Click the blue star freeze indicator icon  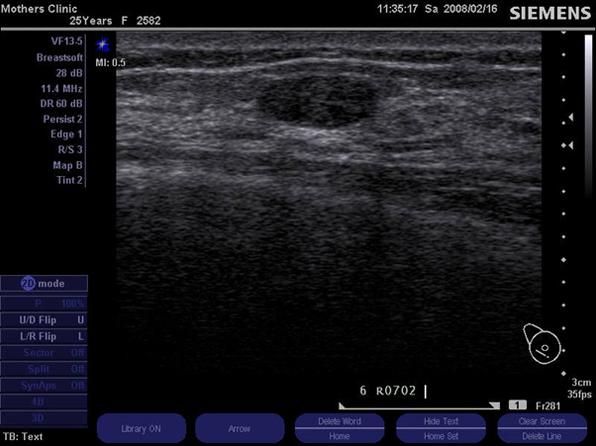point(103,45)
